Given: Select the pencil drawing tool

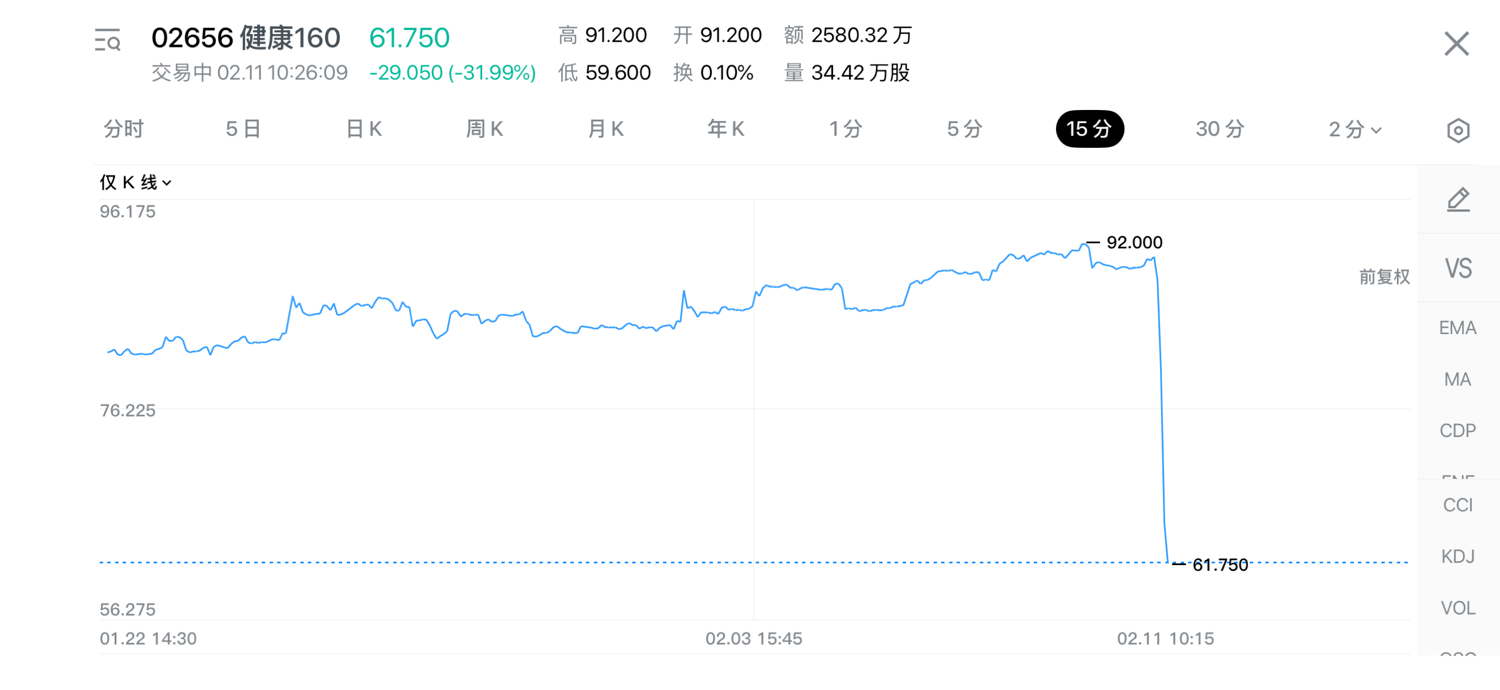Looking at the screenshot, I should click(x=1458, y=200).
